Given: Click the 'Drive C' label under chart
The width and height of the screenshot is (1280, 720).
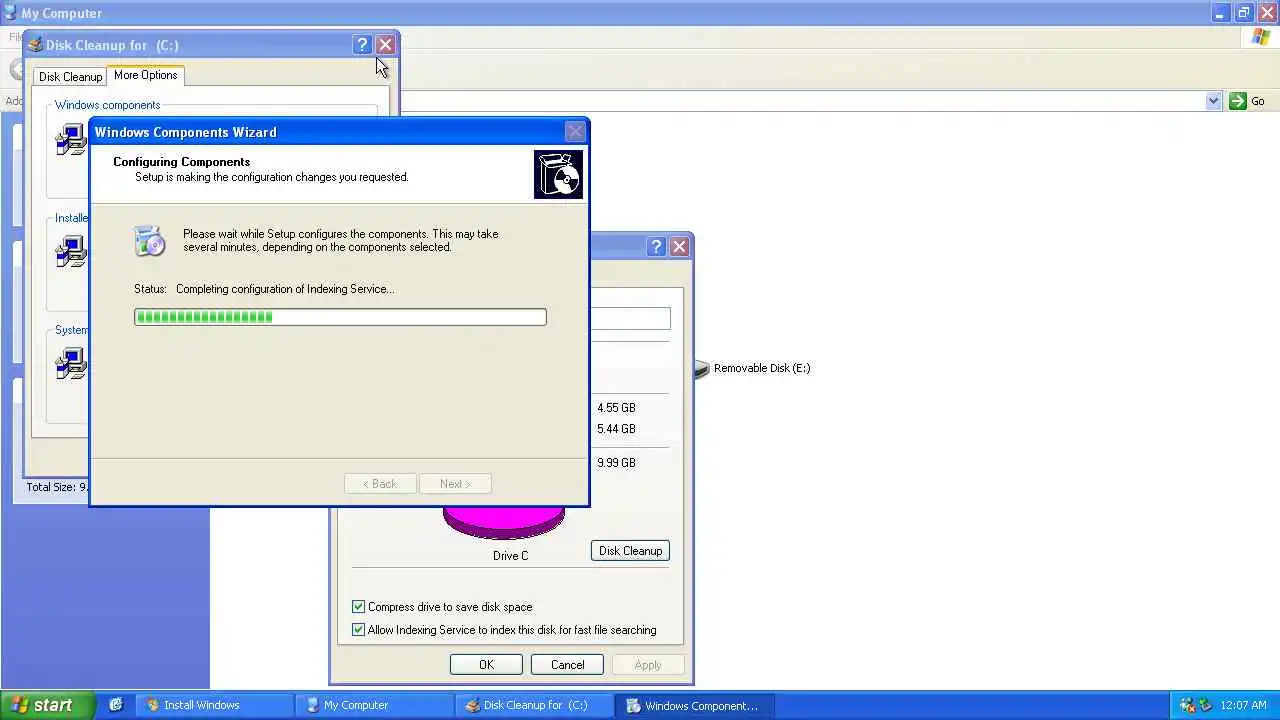Looking at the screenshot, I should point(510,556).
